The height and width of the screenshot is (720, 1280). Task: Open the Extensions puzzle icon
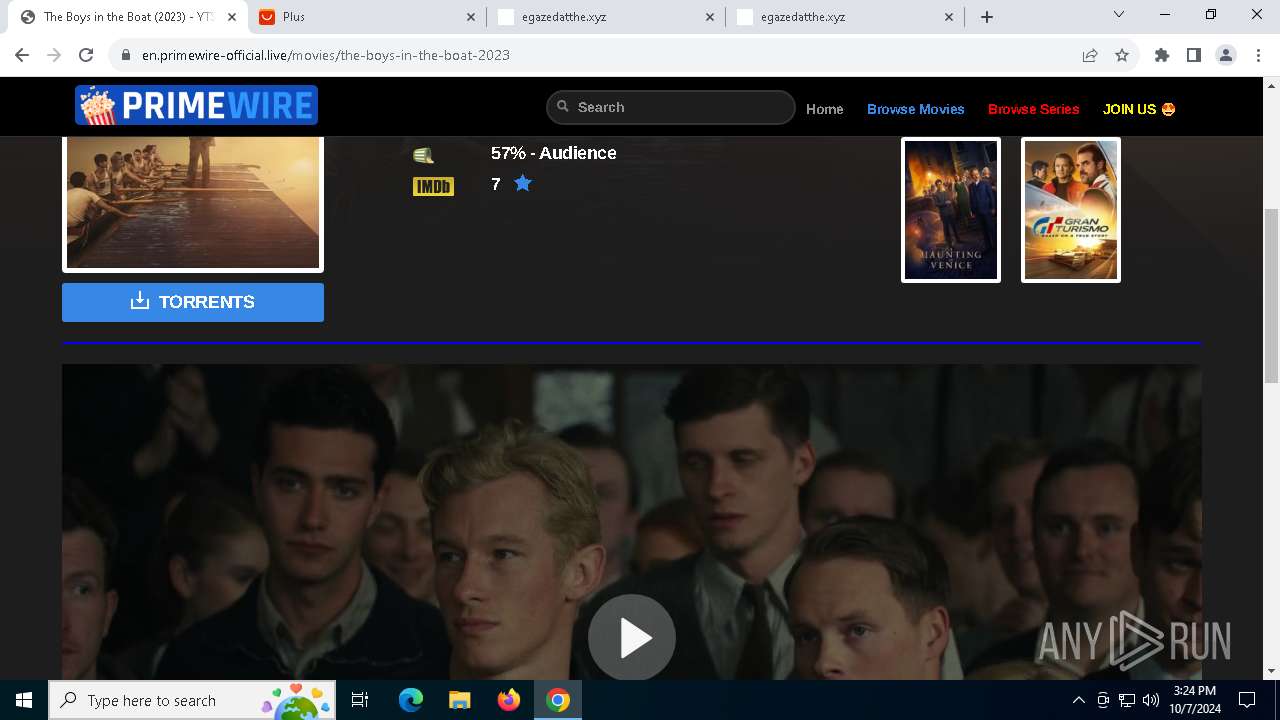tap(1162, 55)
